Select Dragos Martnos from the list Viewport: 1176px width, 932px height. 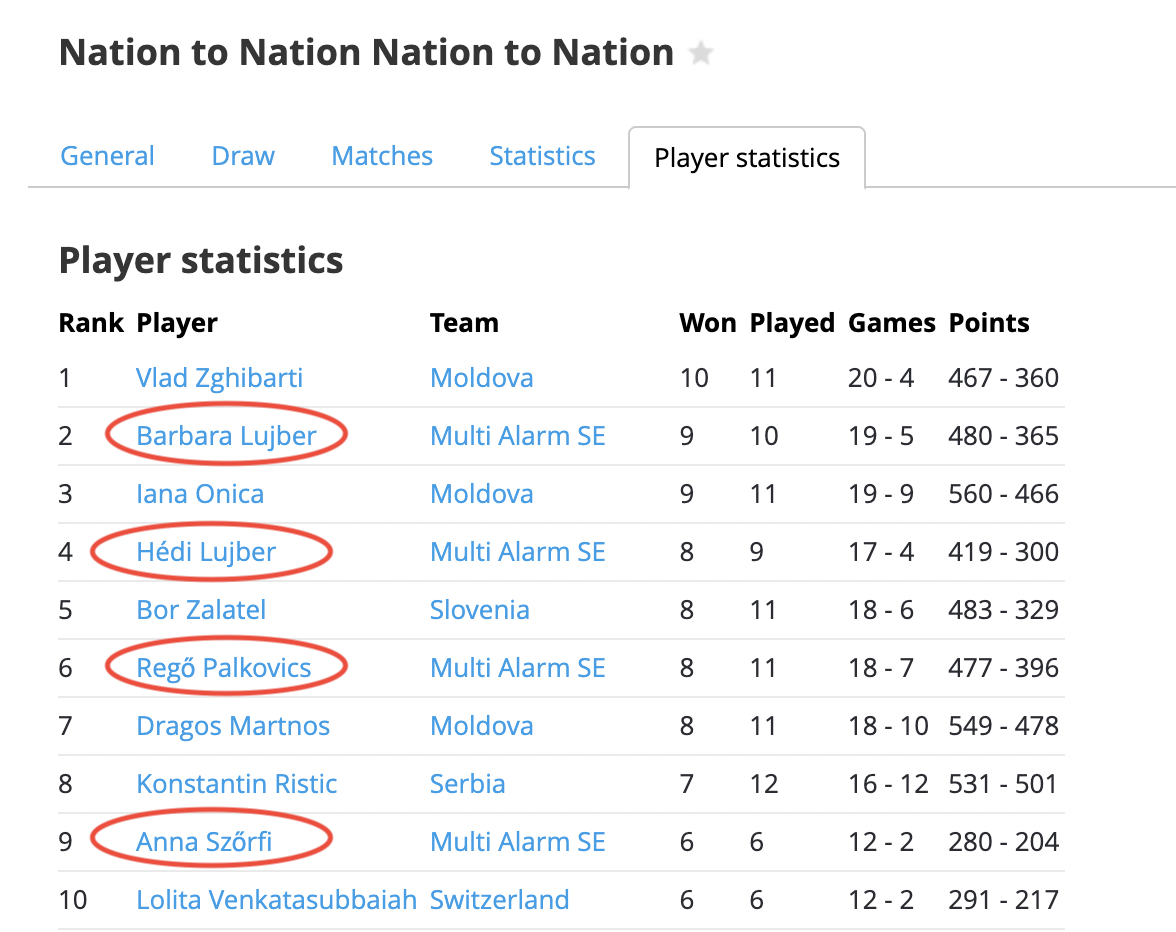tap(233, 726)
